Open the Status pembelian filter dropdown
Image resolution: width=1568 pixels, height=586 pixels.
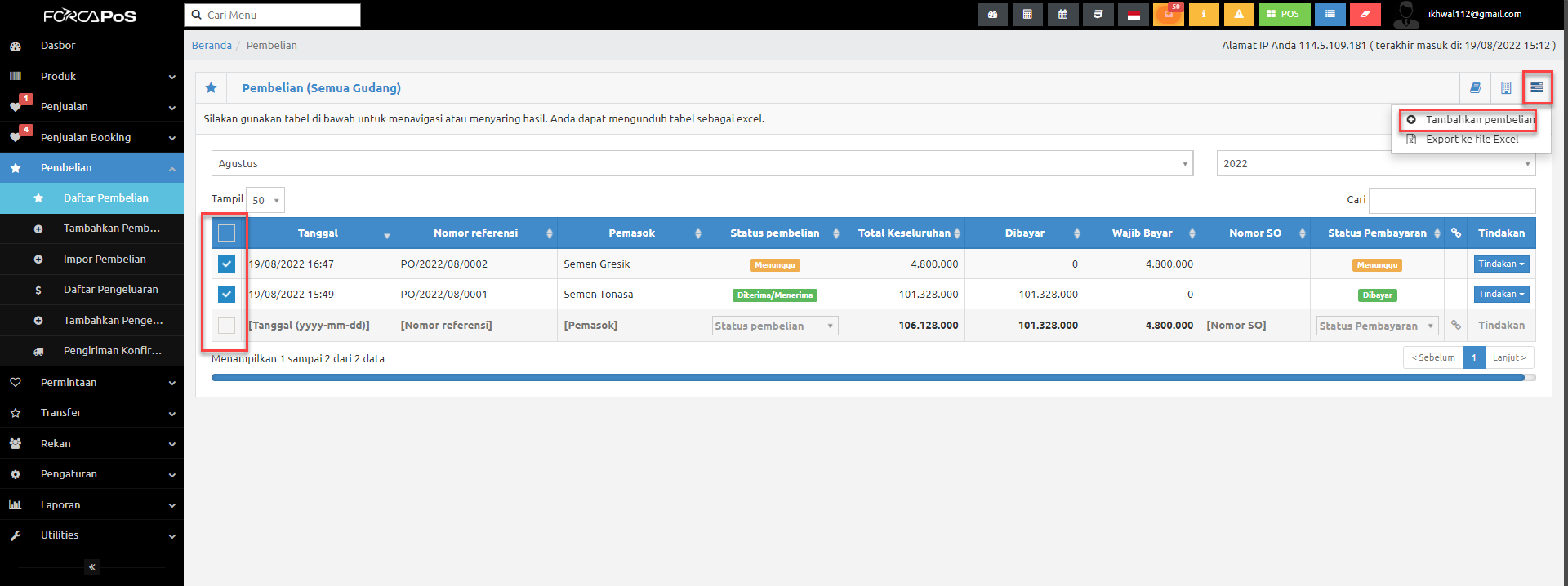click(x=775, y=326)
